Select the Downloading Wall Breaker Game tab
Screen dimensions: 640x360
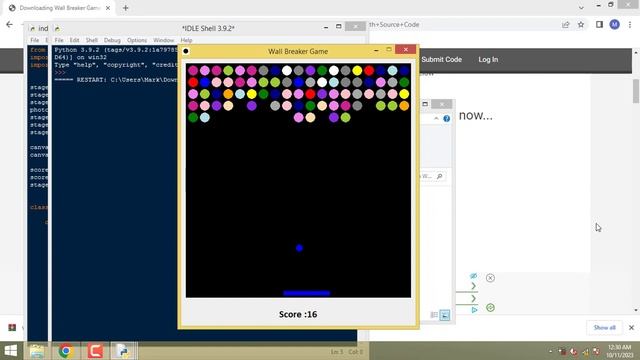(x=60, y=8)
